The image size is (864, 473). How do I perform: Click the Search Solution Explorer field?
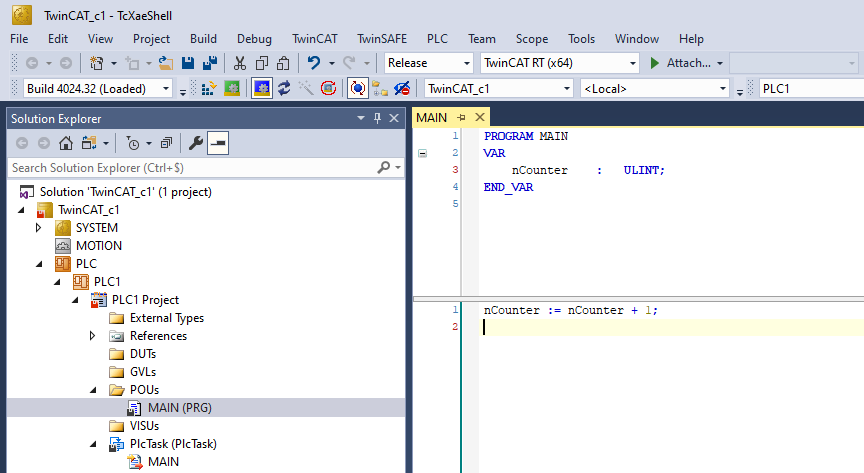click(190, 167)
